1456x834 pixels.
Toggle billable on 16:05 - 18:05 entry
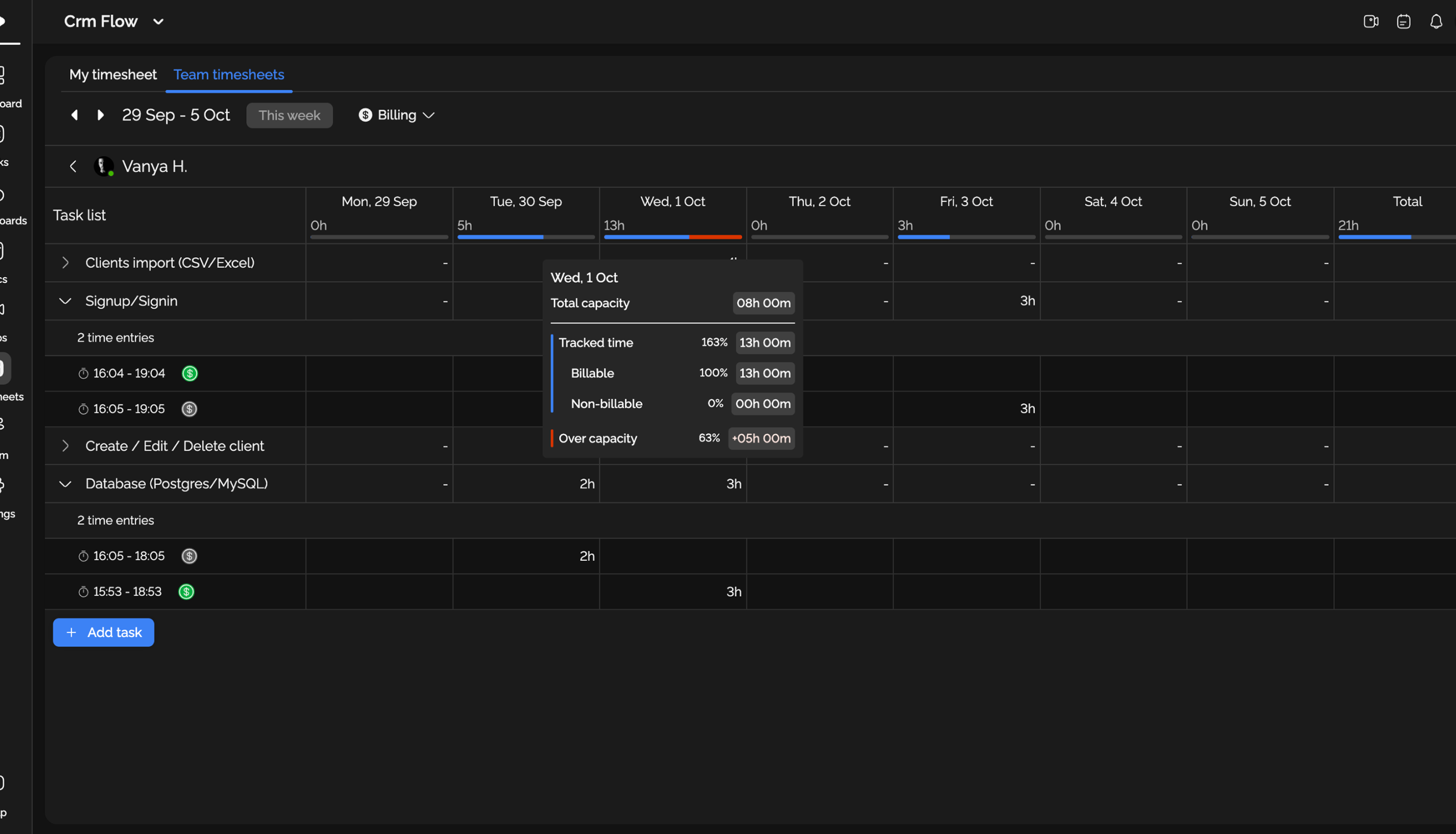(x=189, y=556)
